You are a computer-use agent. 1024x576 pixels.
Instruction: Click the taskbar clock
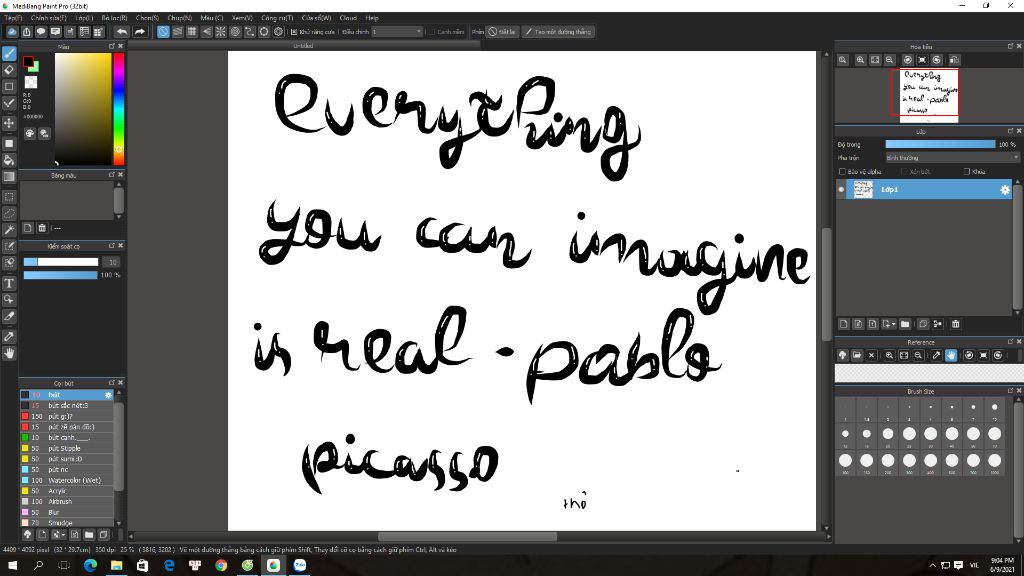[1002, 566]
